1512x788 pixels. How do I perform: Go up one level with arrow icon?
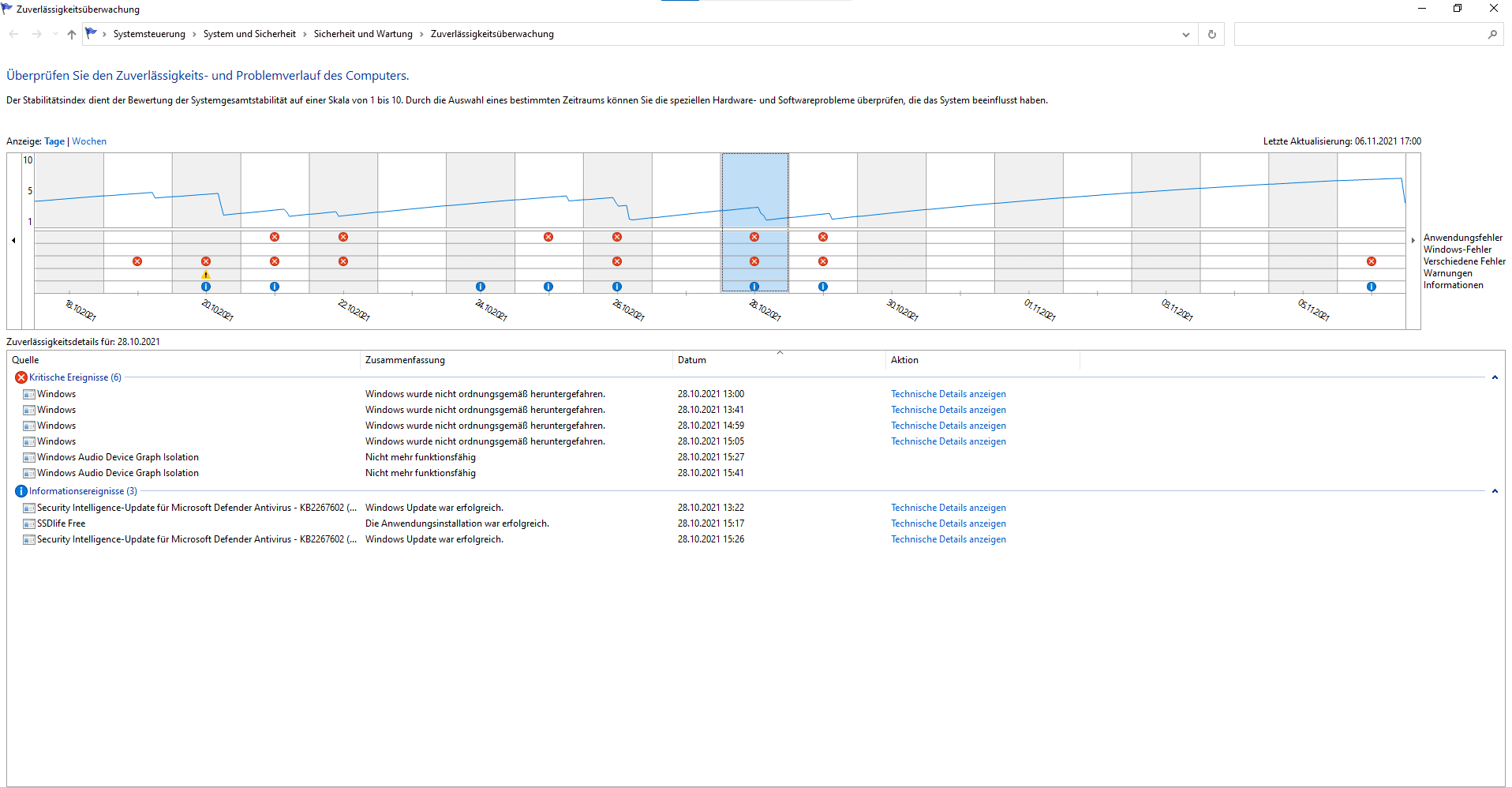[x=72, y=34]
